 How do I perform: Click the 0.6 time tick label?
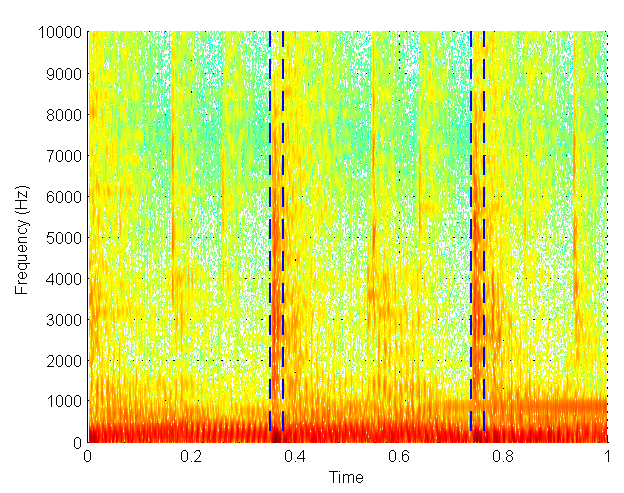coord(399,456)
